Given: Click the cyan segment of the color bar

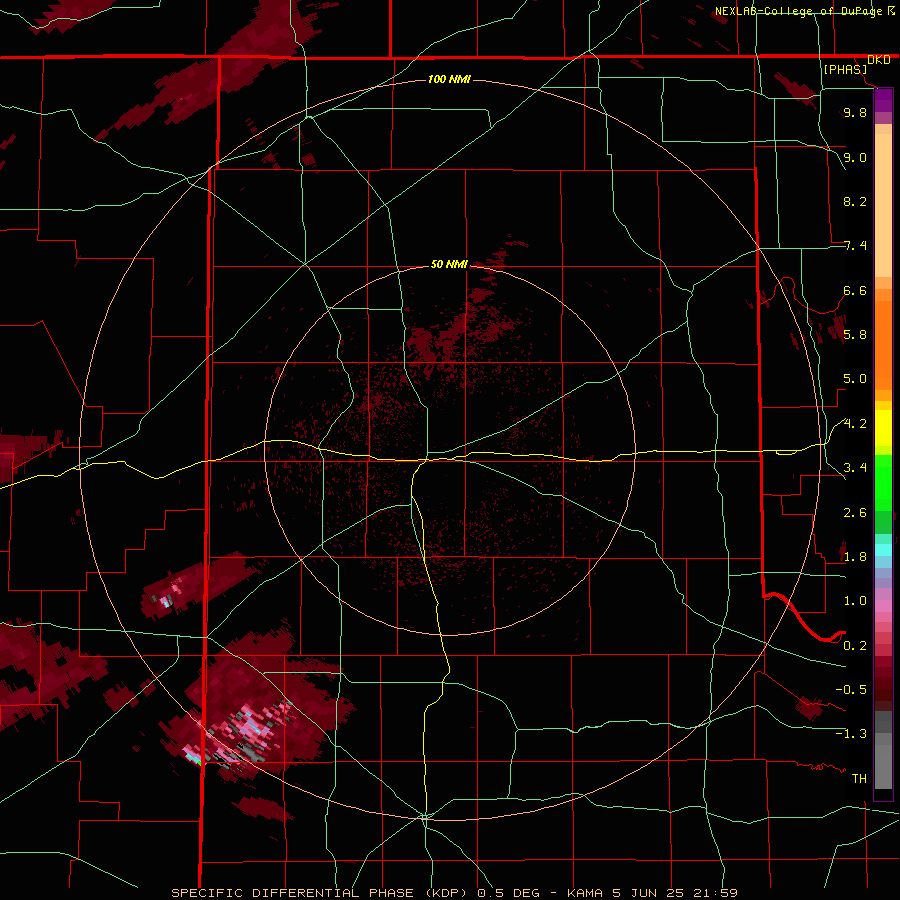Looking at the screenshot, I should tap(883, 550).
